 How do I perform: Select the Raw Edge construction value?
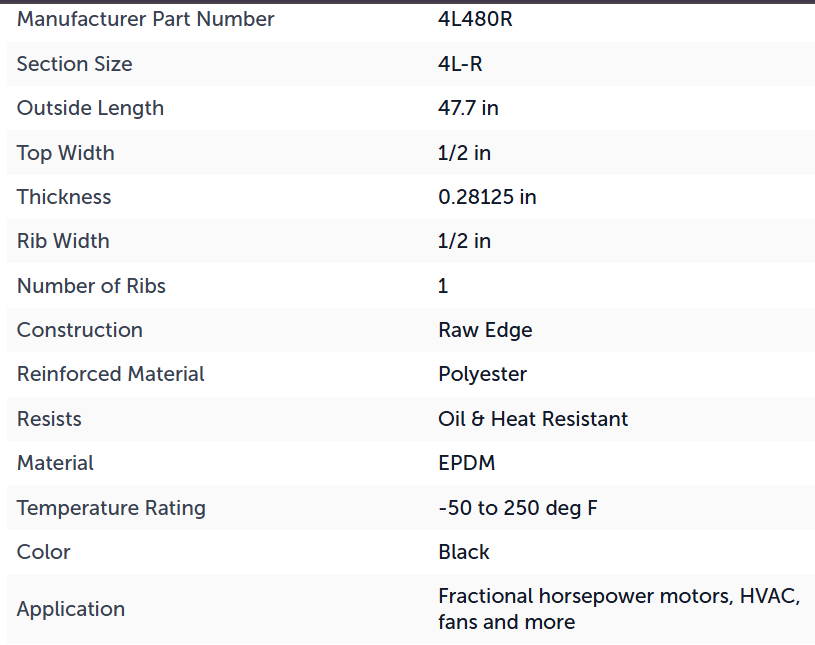(x=485, y=330)
